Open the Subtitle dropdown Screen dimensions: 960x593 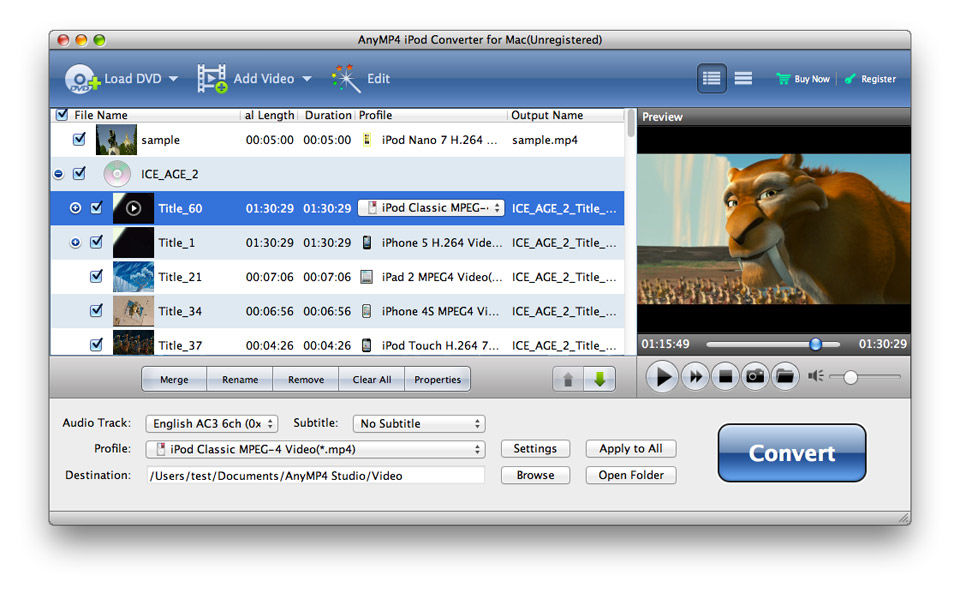click(x=419, y=423)
